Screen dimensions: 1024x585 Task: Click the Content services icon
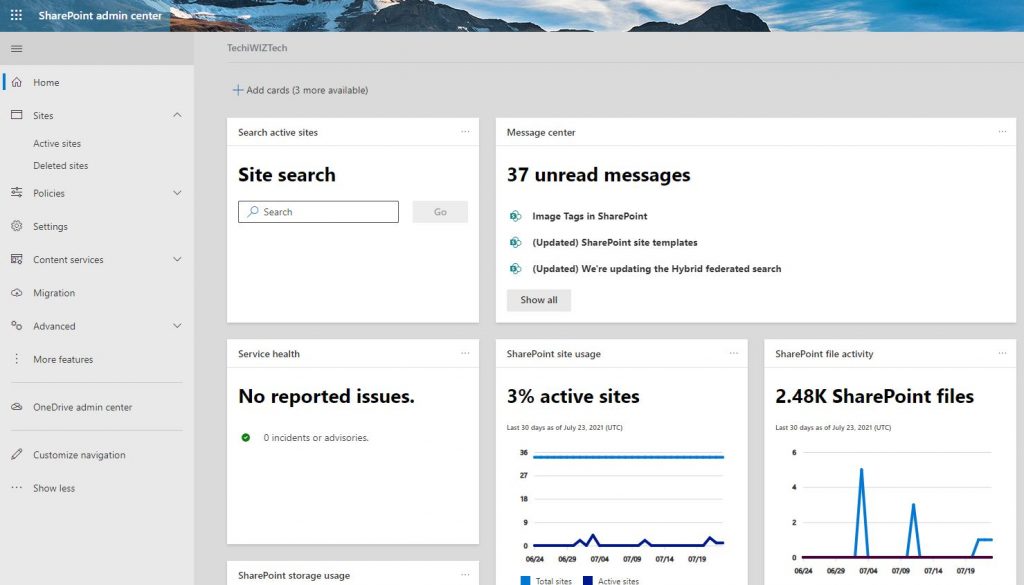(17, 259)
